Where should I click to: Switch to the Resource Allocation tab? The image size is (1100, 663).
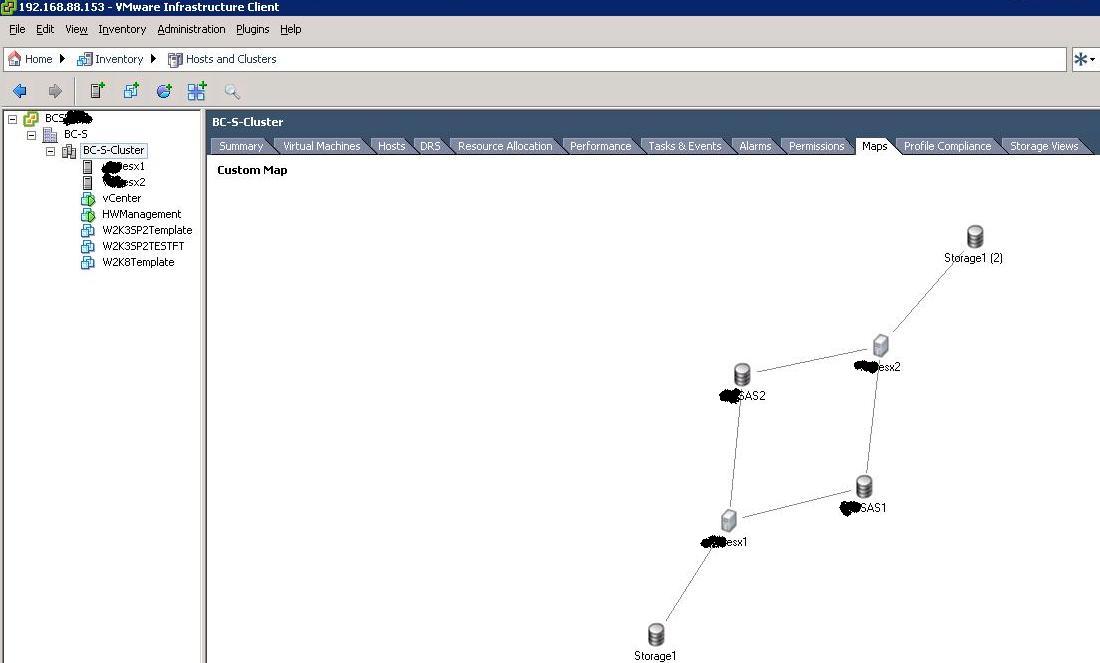505,146
